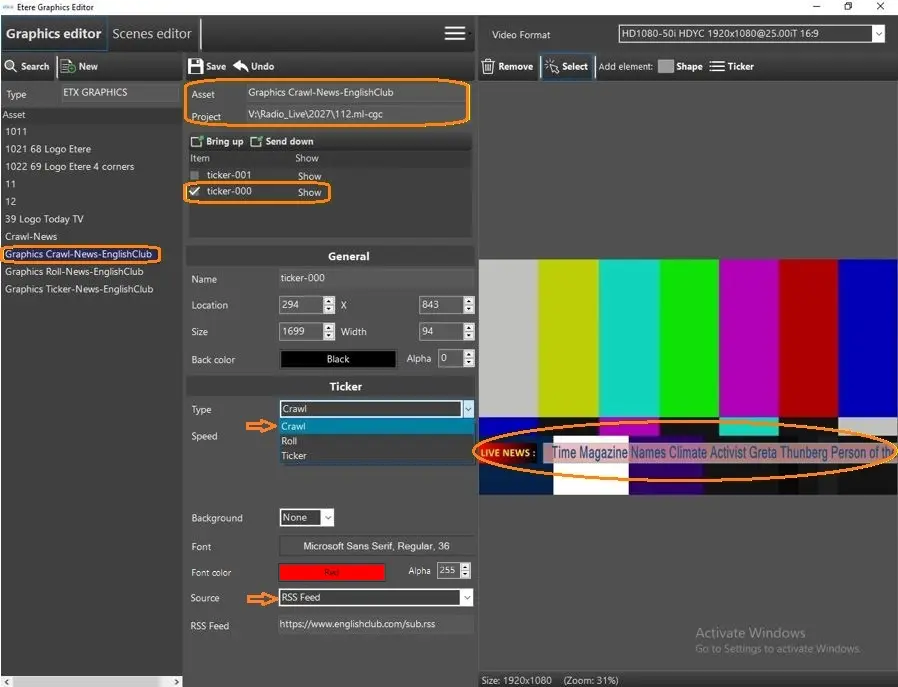Toggle the ticker-000 checkbox
Viewport: 898px width, 687px height.
pyautogui.click(x=195, y=191)
